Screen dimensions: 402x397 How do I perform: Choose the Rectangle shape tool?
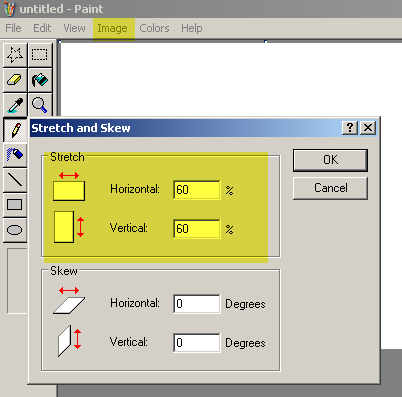15,205
